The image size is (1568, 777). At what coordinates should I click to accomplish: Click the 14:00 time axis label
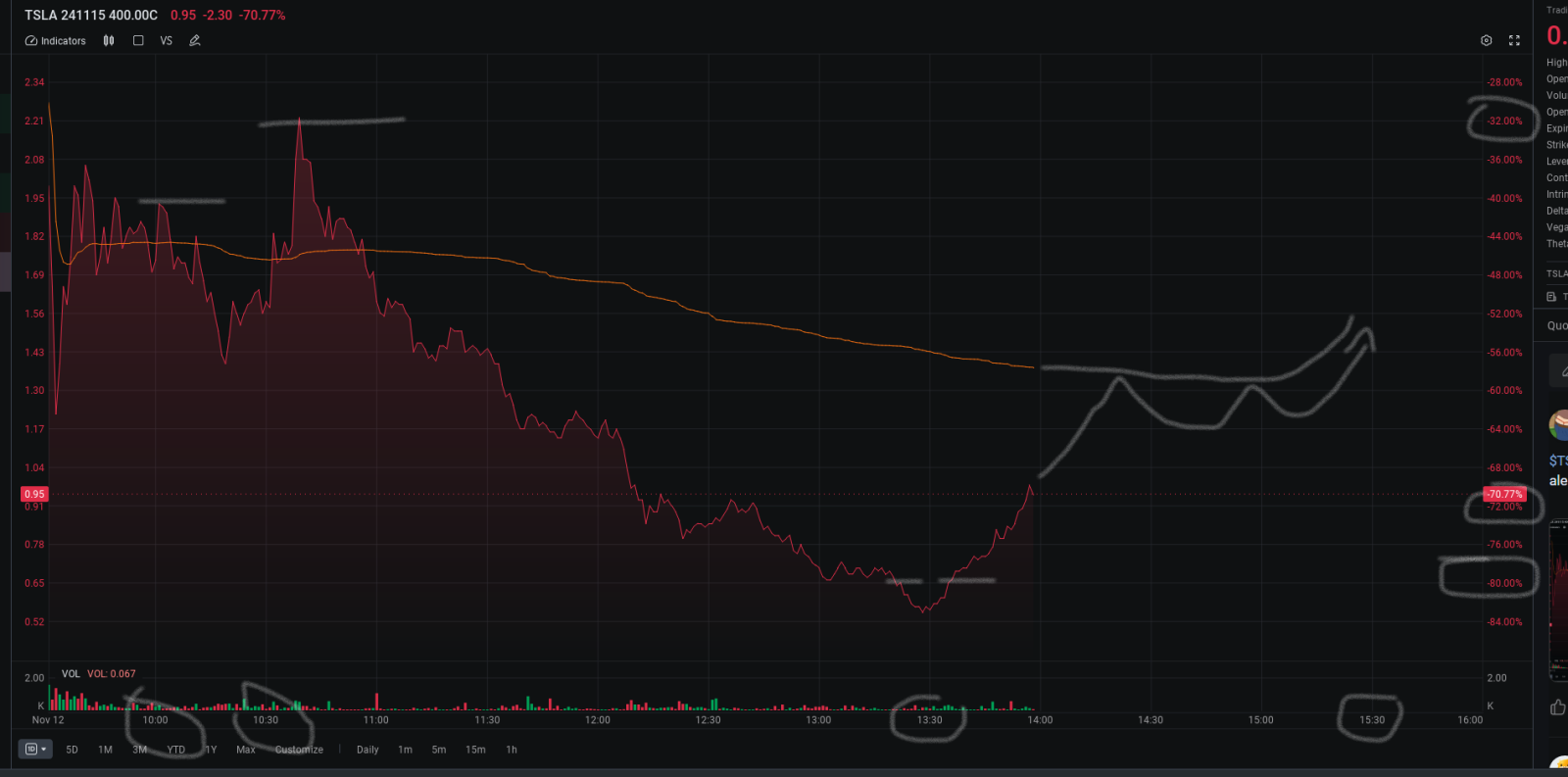tap(1040, 720)
